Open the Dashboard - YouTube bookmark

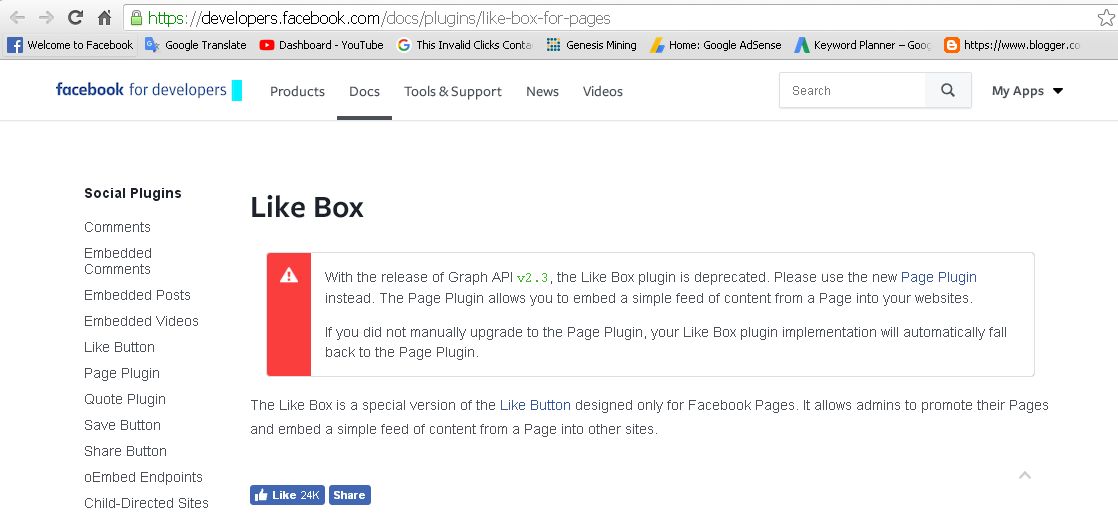click(322, 45)
